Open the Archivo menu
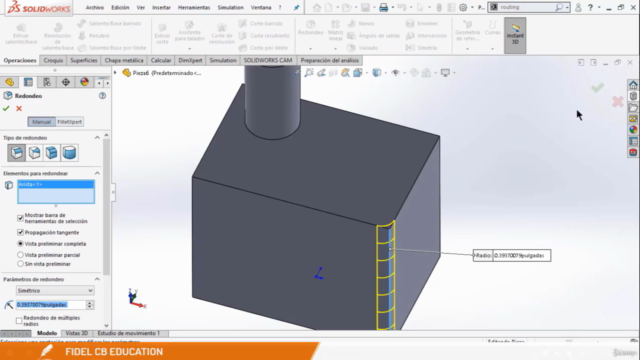640x360 pixels. tap(95, 7)
